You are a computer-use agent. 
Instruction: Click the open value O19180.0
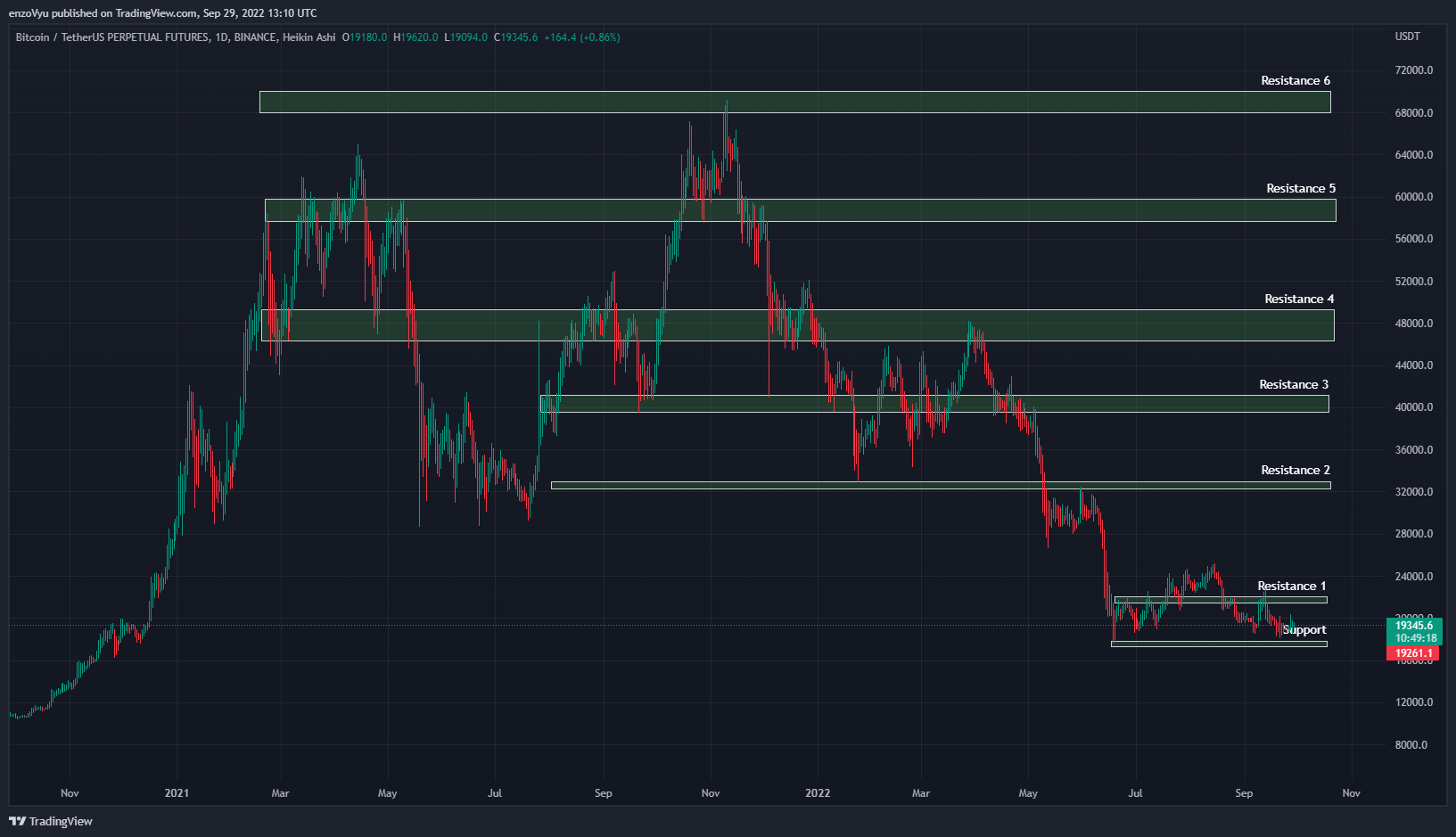(365, 37)
